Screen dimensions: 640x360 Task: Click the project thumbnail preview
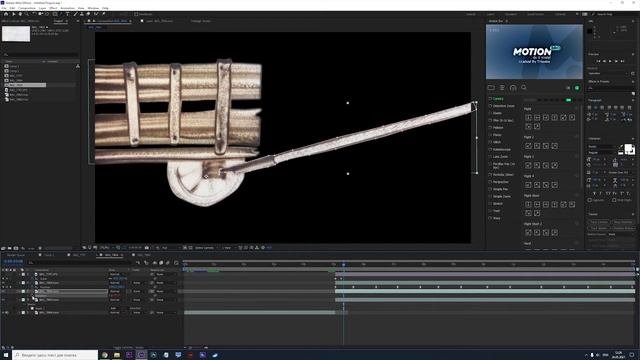click(x=16, y=34)
